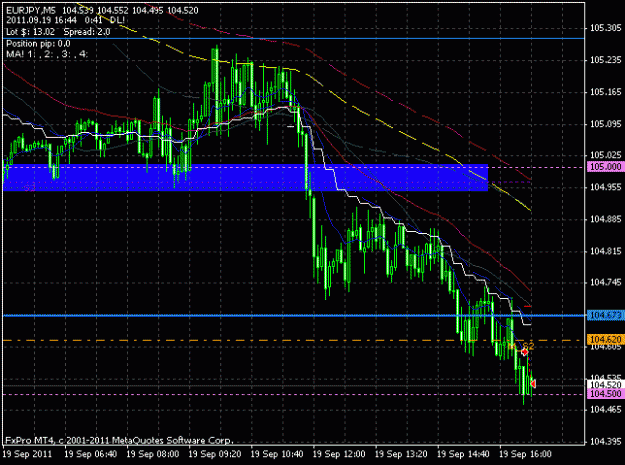Click the 104.815 price scale value
The height and width of the screenshot is (465, 625).
pyautogui.click(x=605, y=251)
